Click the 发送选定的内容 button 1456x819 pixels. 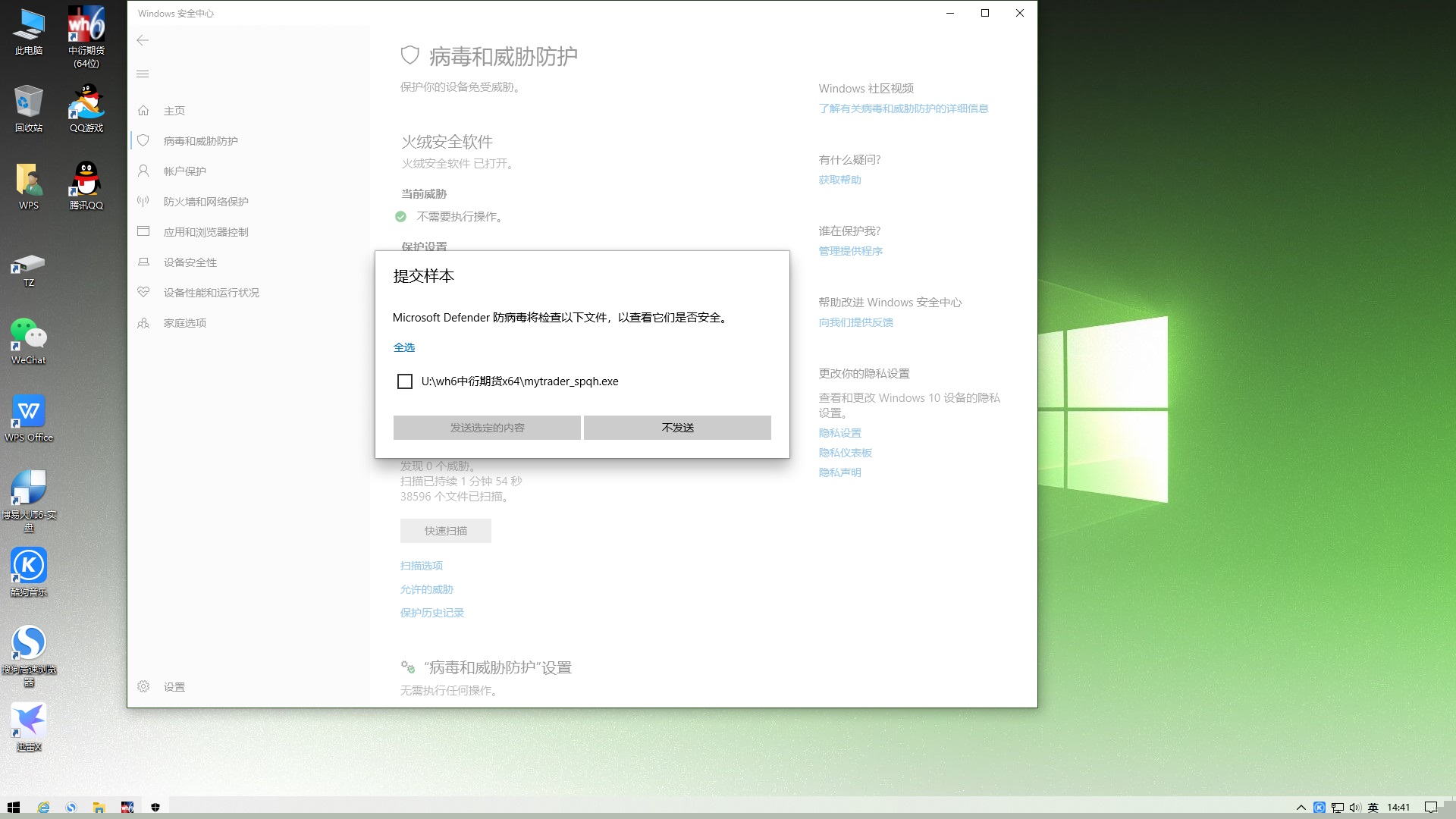coord(487,428)
